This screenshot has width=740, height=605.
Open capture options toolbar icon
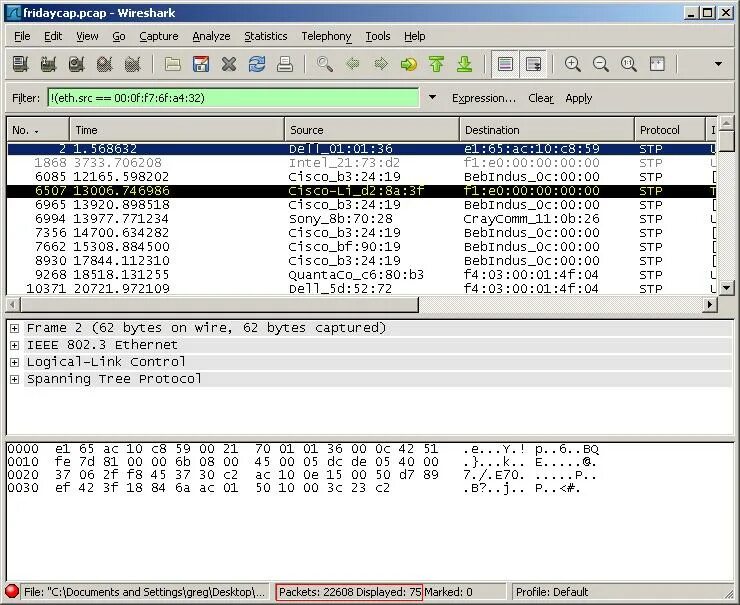(48, 64)
